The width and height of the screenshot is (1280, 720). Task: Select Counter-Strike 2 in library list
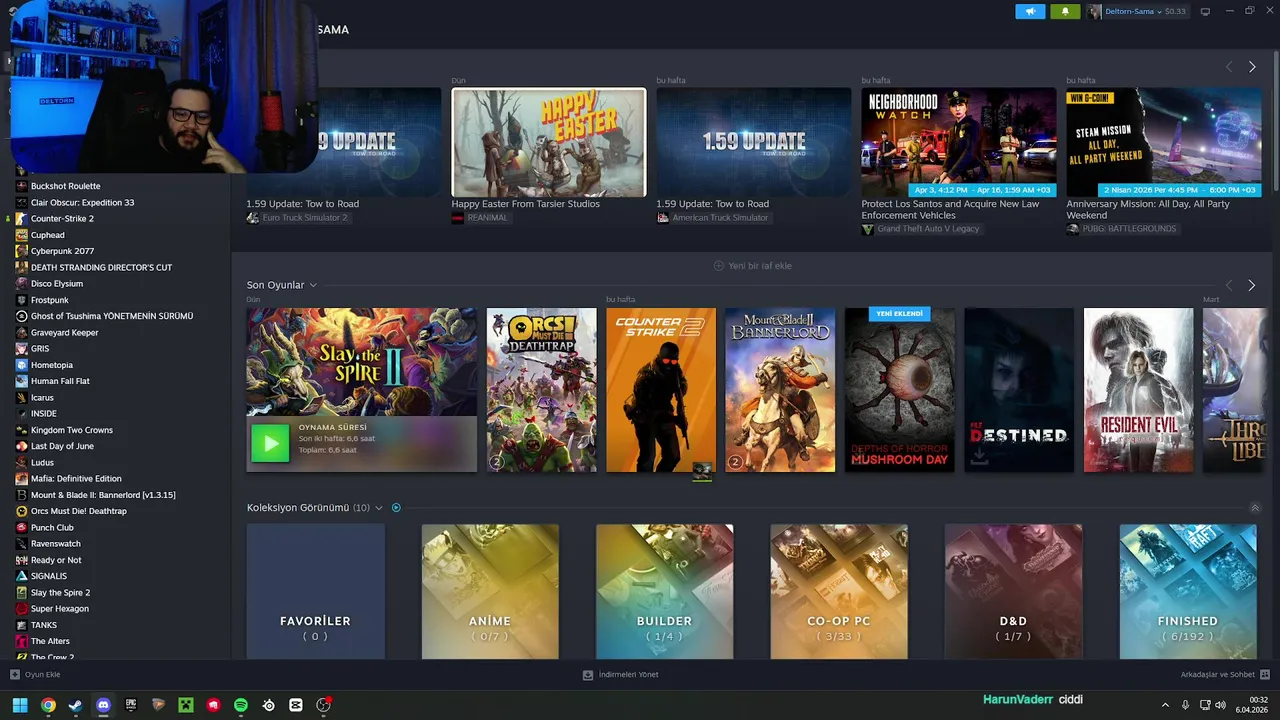click(x=62, y=218)
